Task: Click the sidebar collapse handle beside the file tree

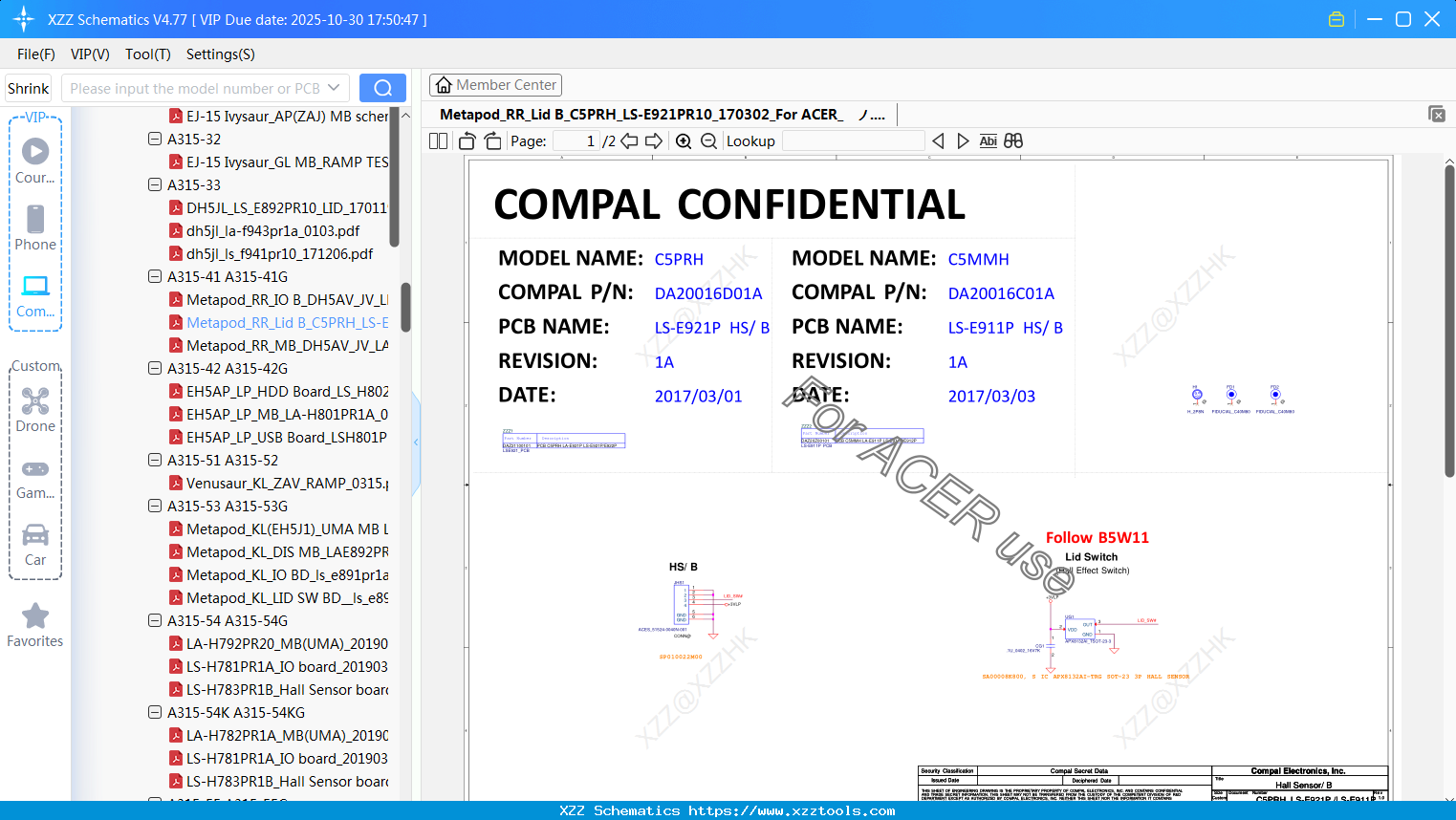Action: (x=416, y=442)
